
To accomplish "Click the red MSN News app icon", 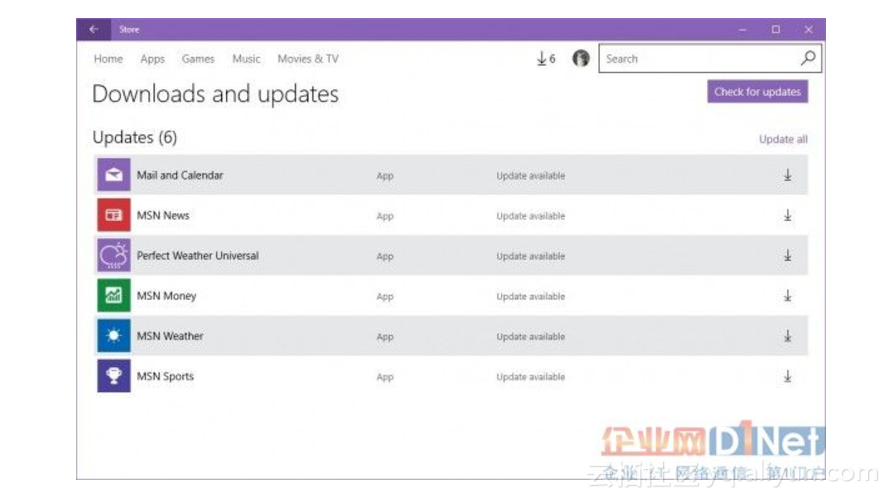I will [x=114, y=215].
